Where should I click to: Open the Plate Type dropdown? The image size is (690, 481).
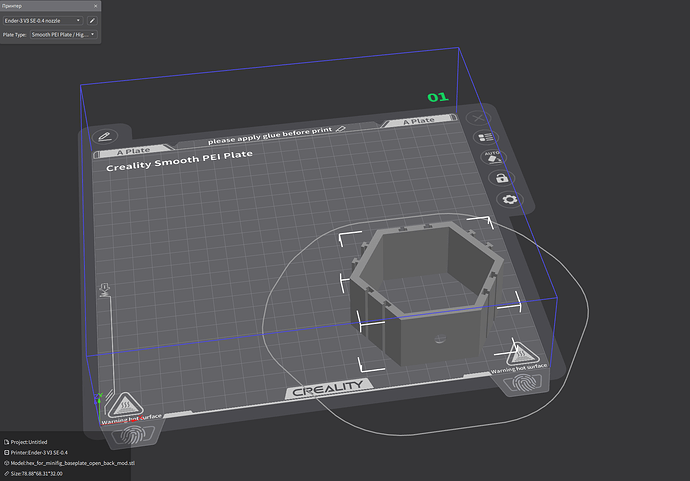(63, 34)
